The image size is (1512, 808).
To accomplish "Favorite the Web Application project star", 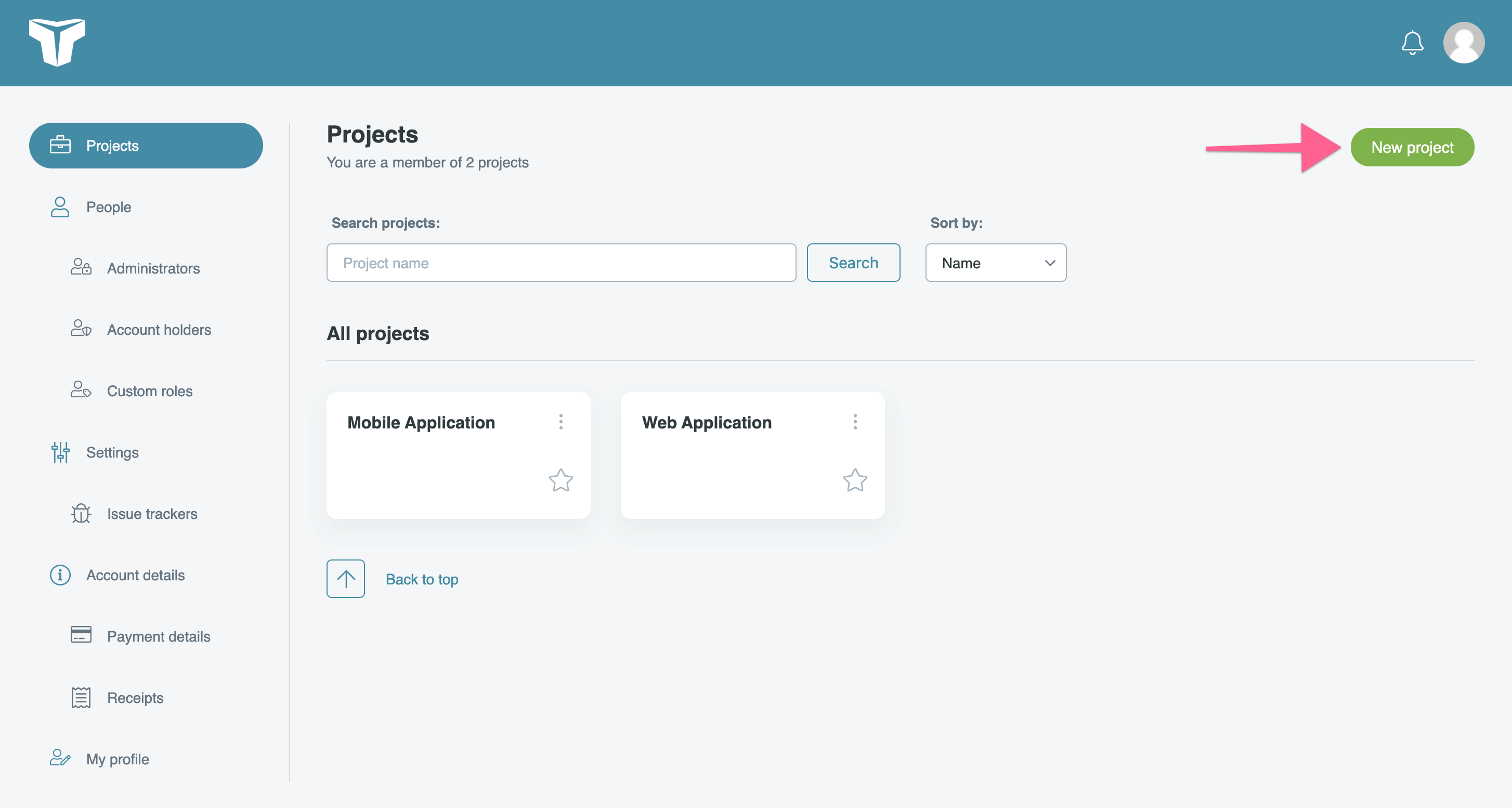I will (x=855, y=480).
